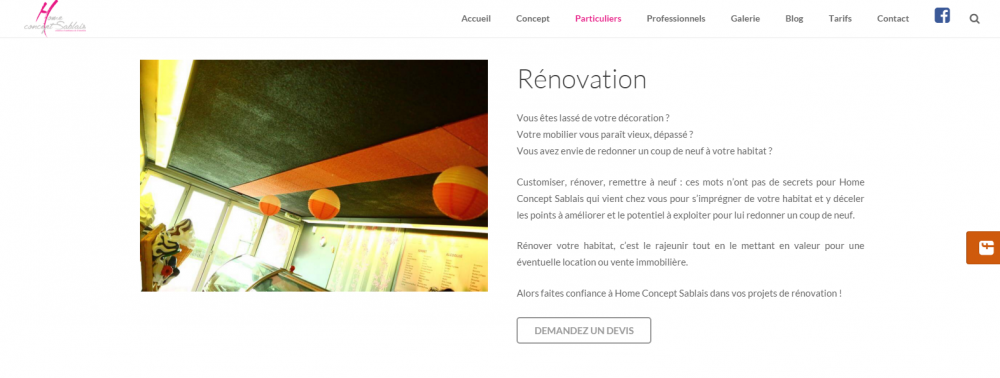Click the Demandez un devis button
1000x378 pixels.
tap(584, 330)
